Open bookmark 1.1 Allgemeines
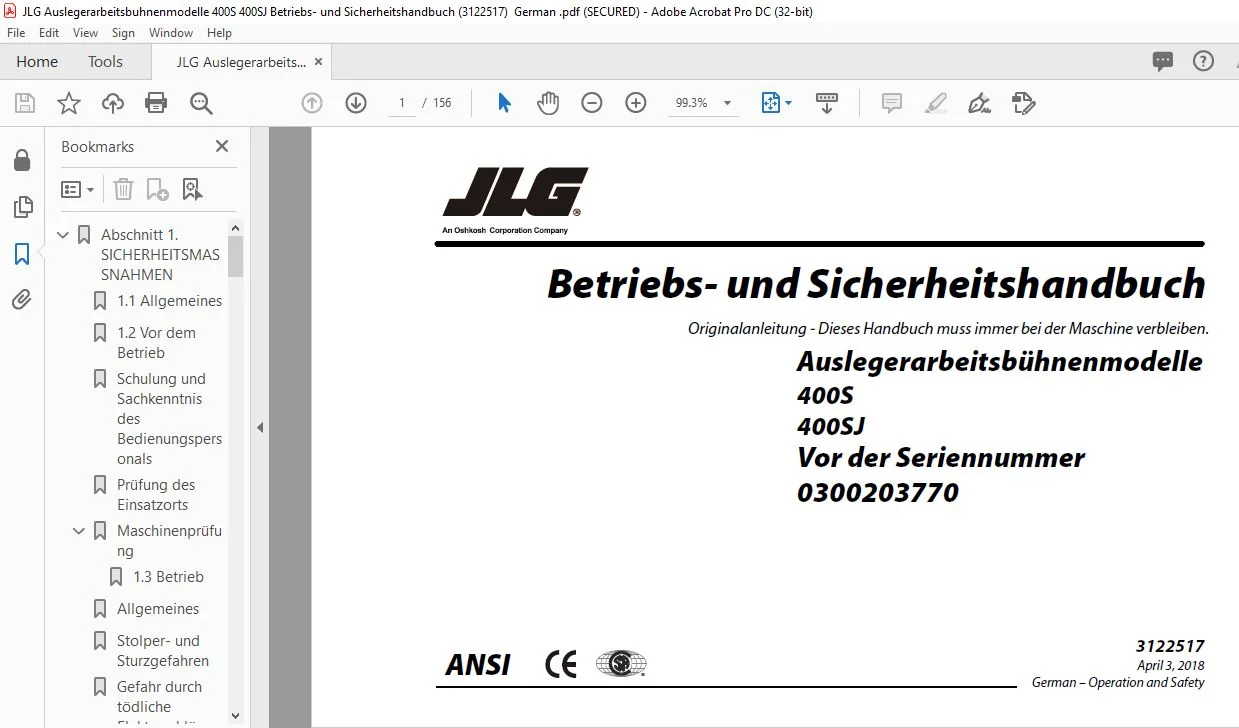1239x728 pixels. point(170,301)
